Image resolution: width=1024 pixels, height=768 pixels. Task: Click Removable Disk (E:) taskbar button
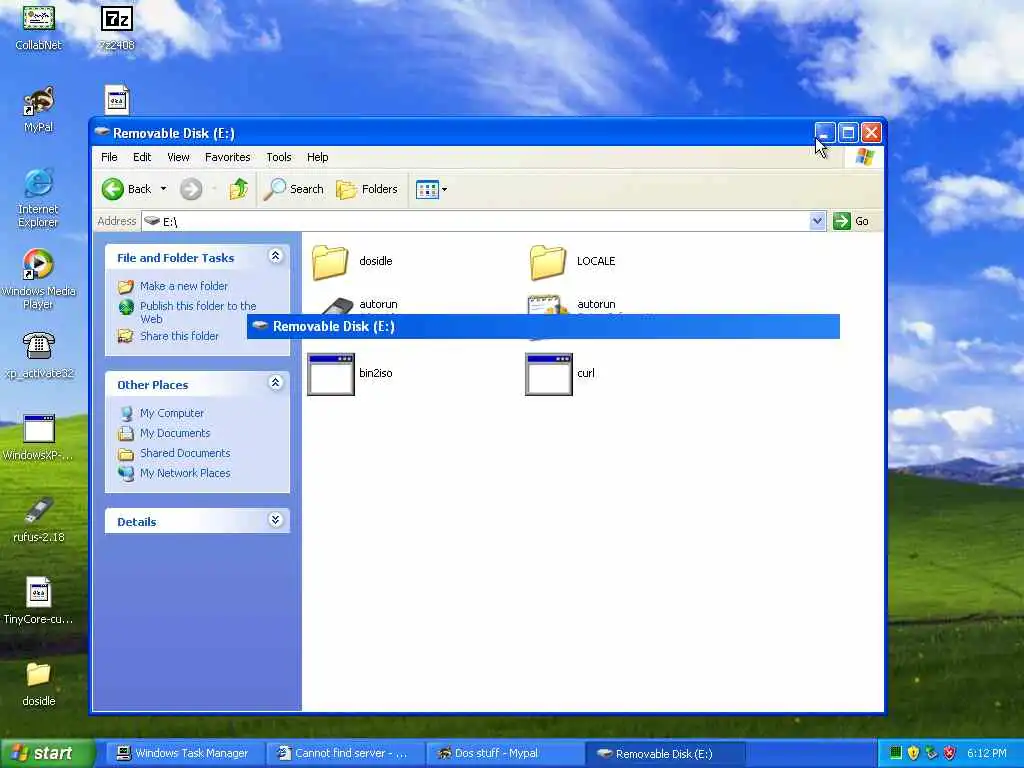pyautogui.click(x=665, y=754)
